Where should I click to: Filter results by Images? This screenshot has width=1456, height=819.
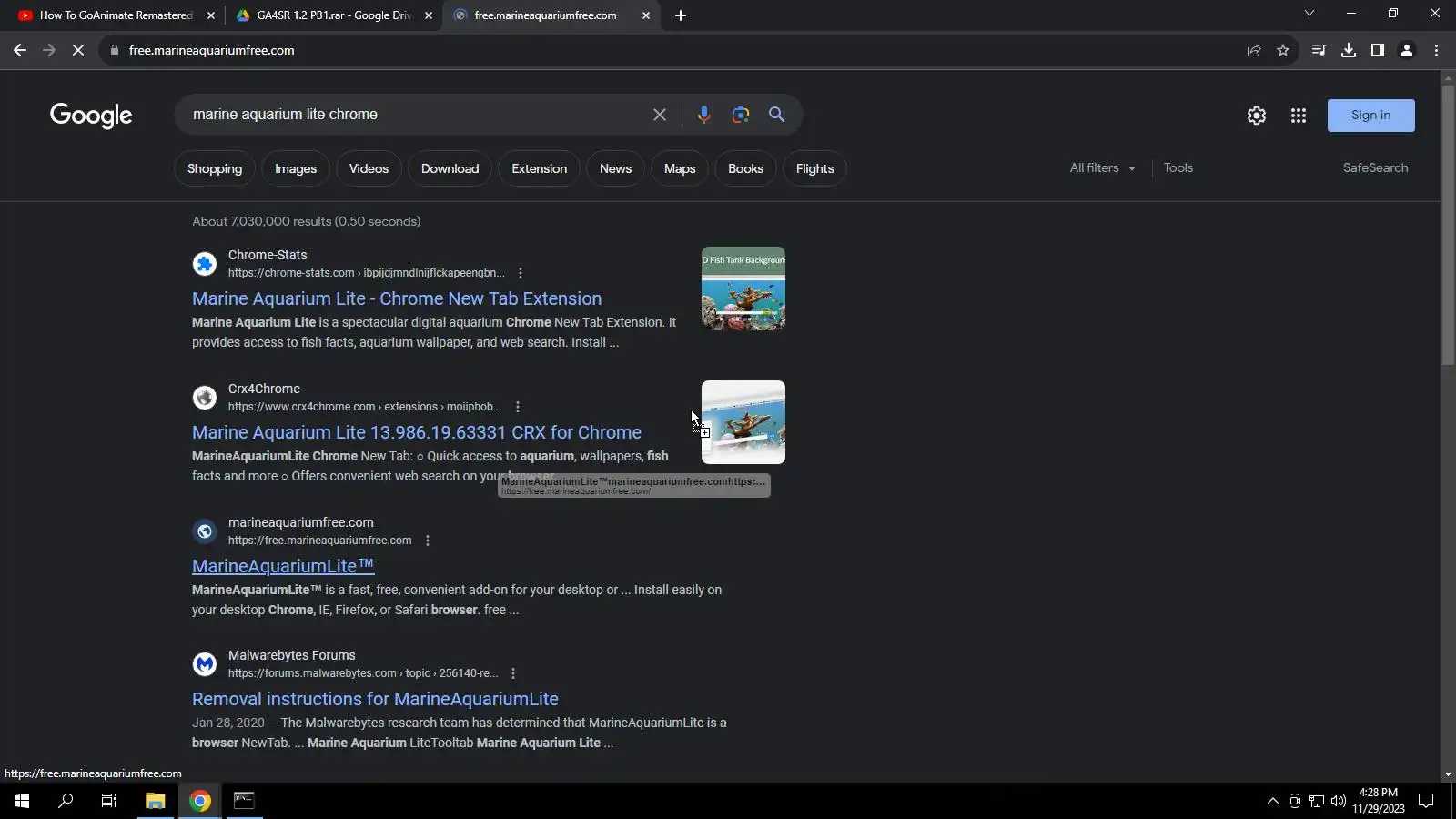[296, 168]
